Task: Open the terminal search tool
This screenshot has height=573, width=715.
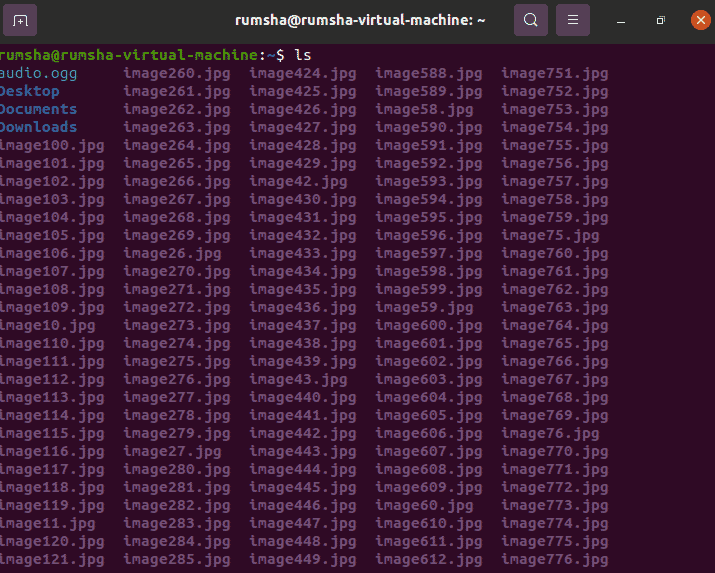Action: coord(531,20)
